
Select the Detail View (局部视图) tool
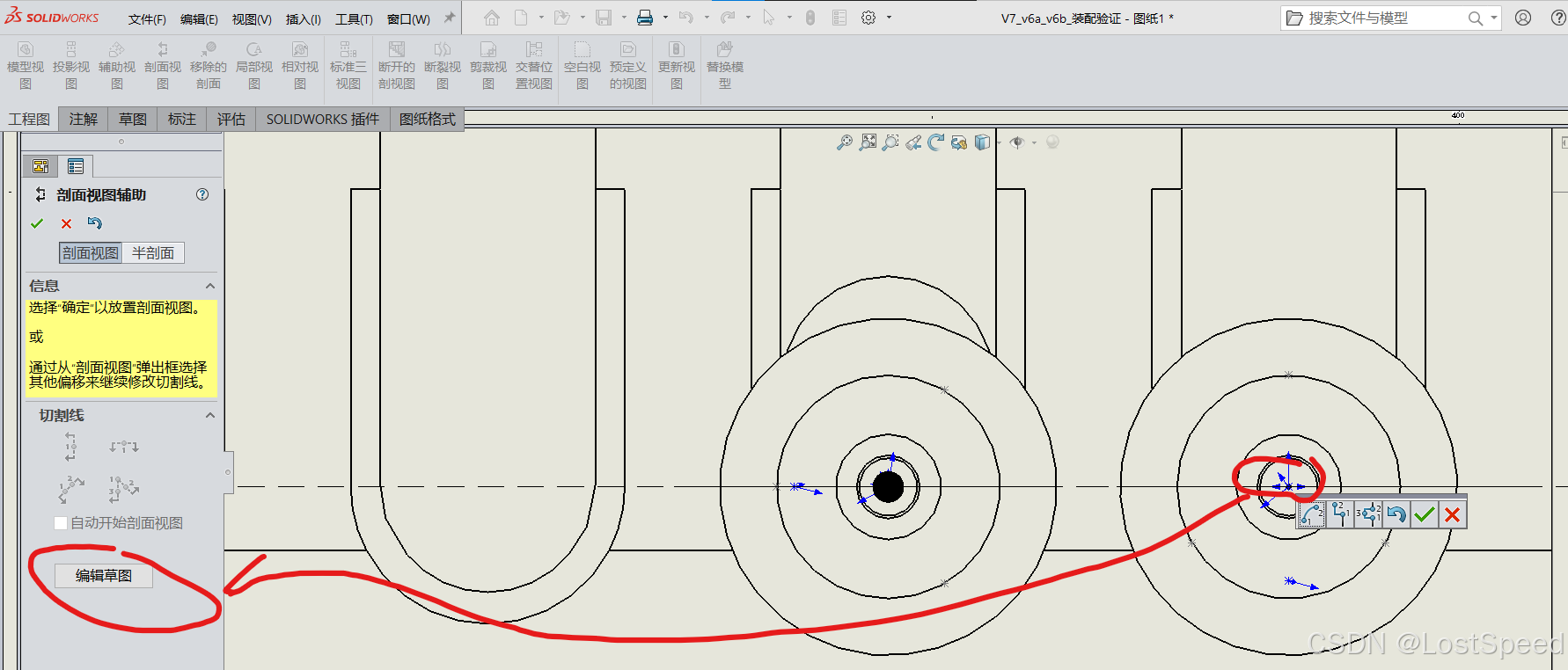pos(254,65)
